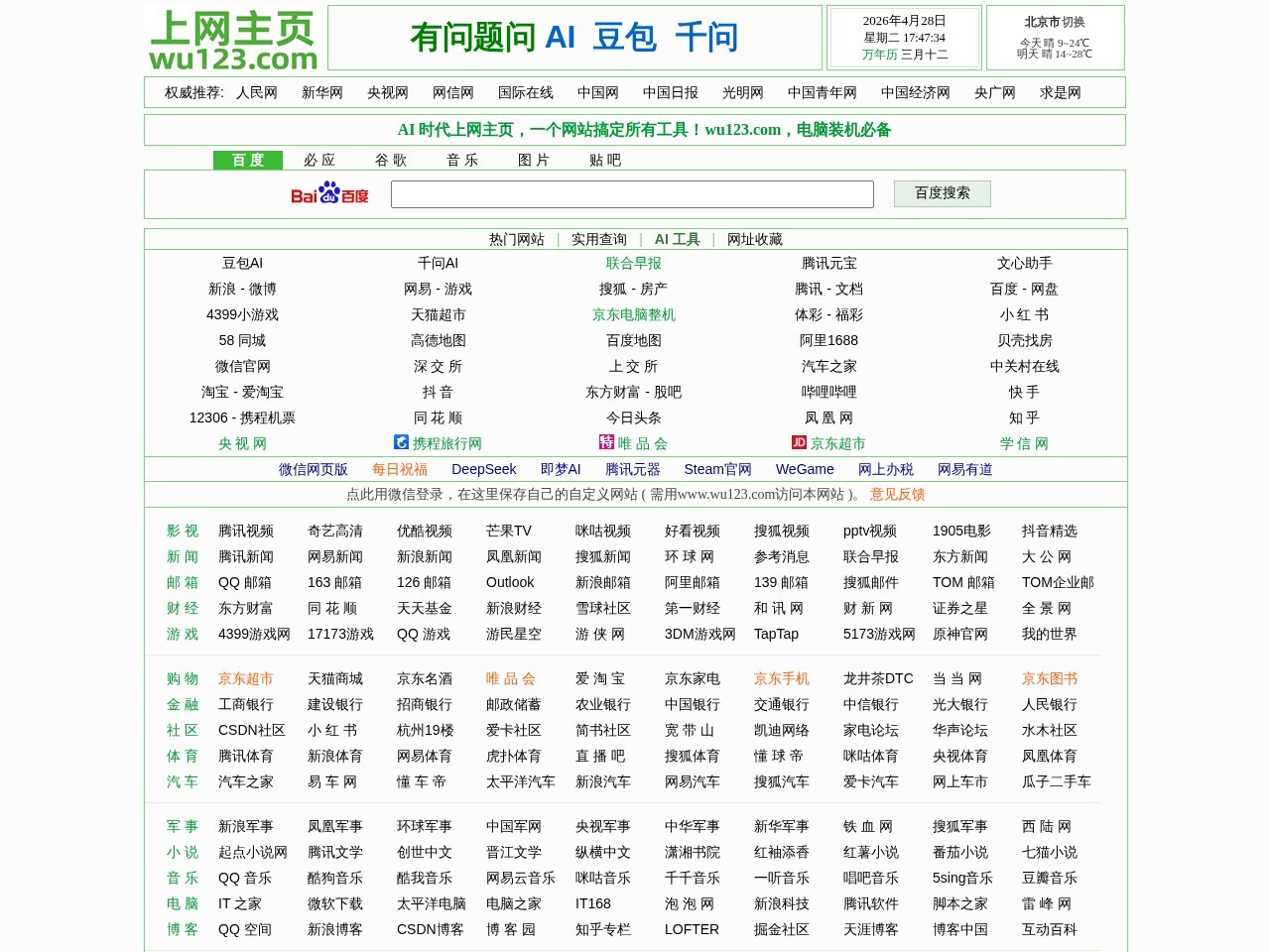Image resolution: width=1270 pixels, height=952 pixels.
Task: Open the Steam官网 link
Action: tap(718, 469)
